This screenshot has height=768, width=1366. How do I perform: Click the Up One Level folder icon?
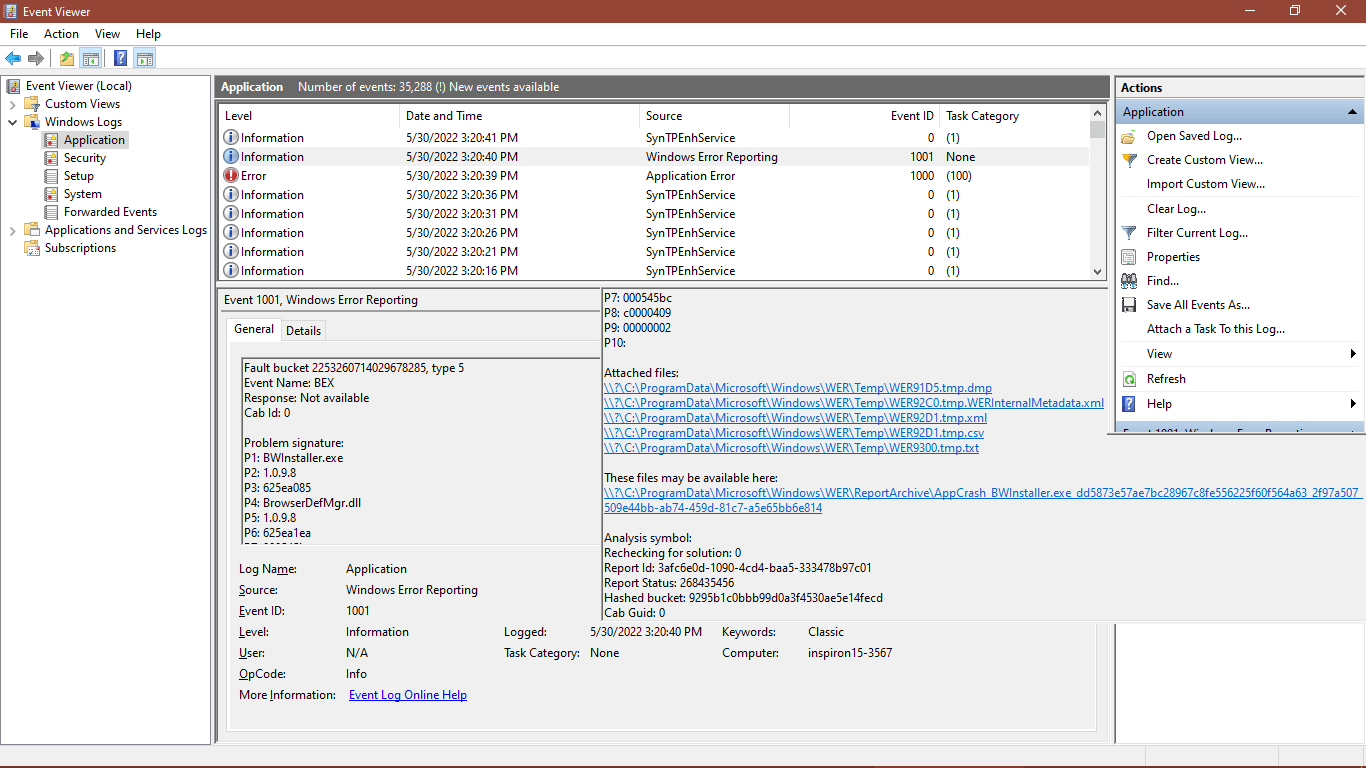66,58
